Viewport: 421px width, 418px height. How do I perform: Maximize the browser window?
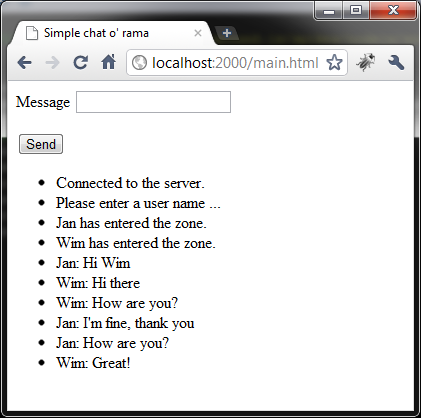(356, 11)
